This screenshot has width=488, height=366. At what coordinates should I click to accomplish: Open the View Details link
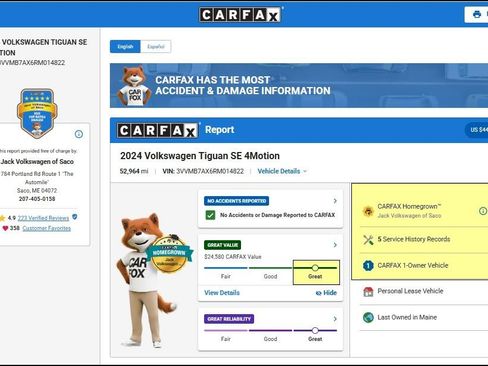[222, 293]
